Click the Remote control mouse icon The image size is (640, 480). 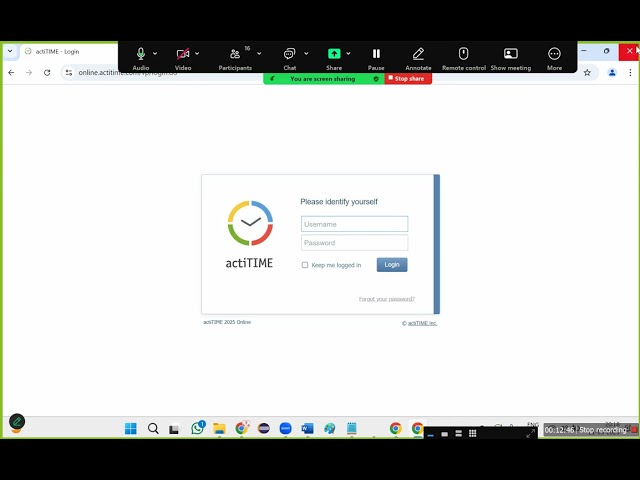pos(463,53)
